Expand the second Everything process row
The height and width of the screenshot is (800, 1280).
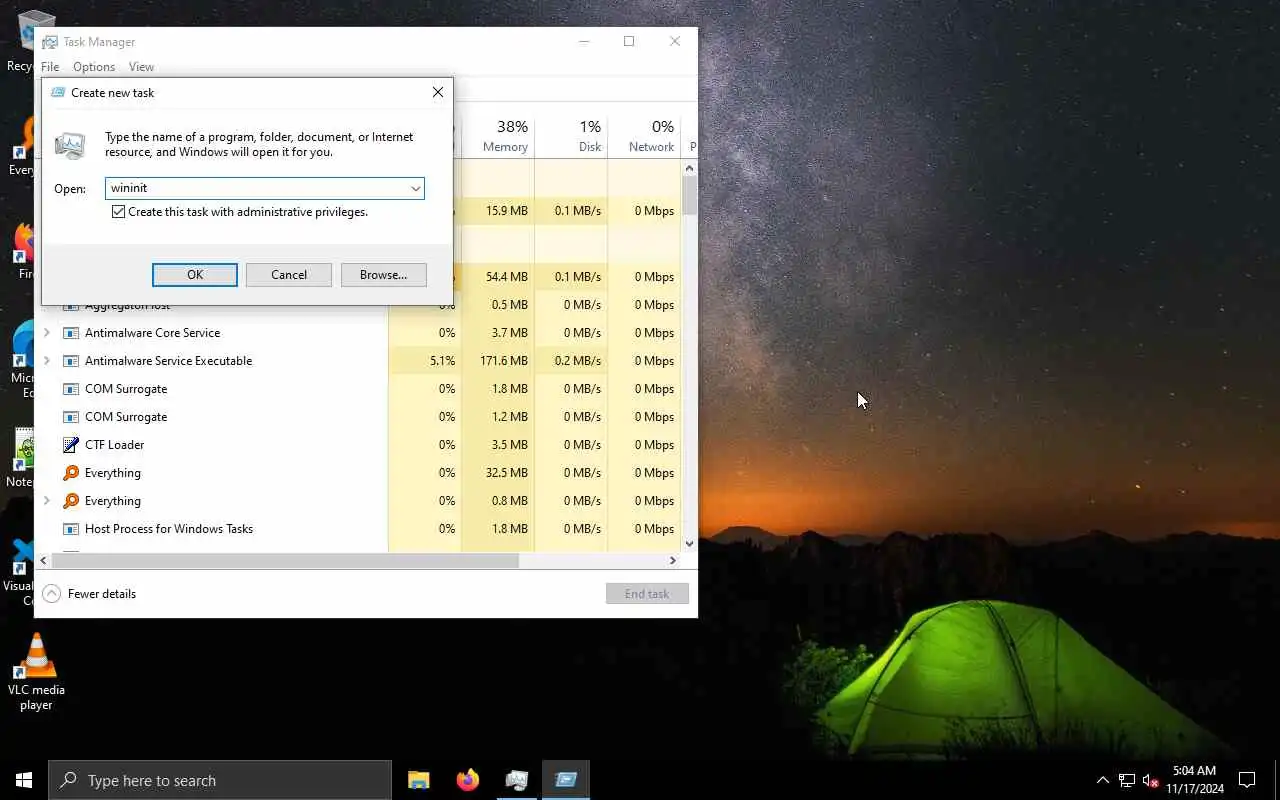(46, 501)
